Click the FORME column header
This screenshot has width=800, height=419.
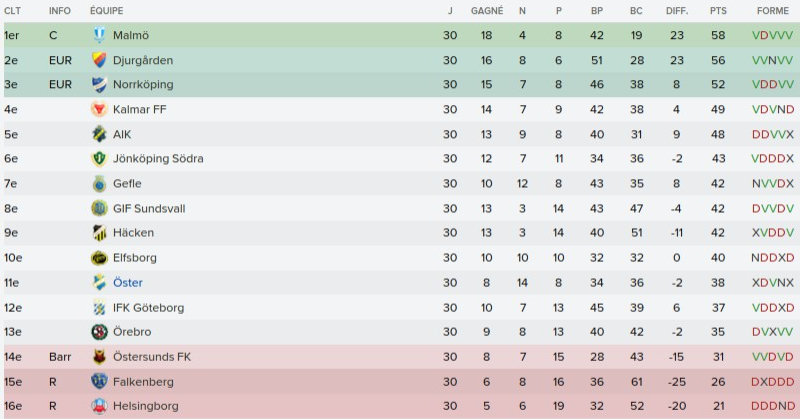[772, 9]
